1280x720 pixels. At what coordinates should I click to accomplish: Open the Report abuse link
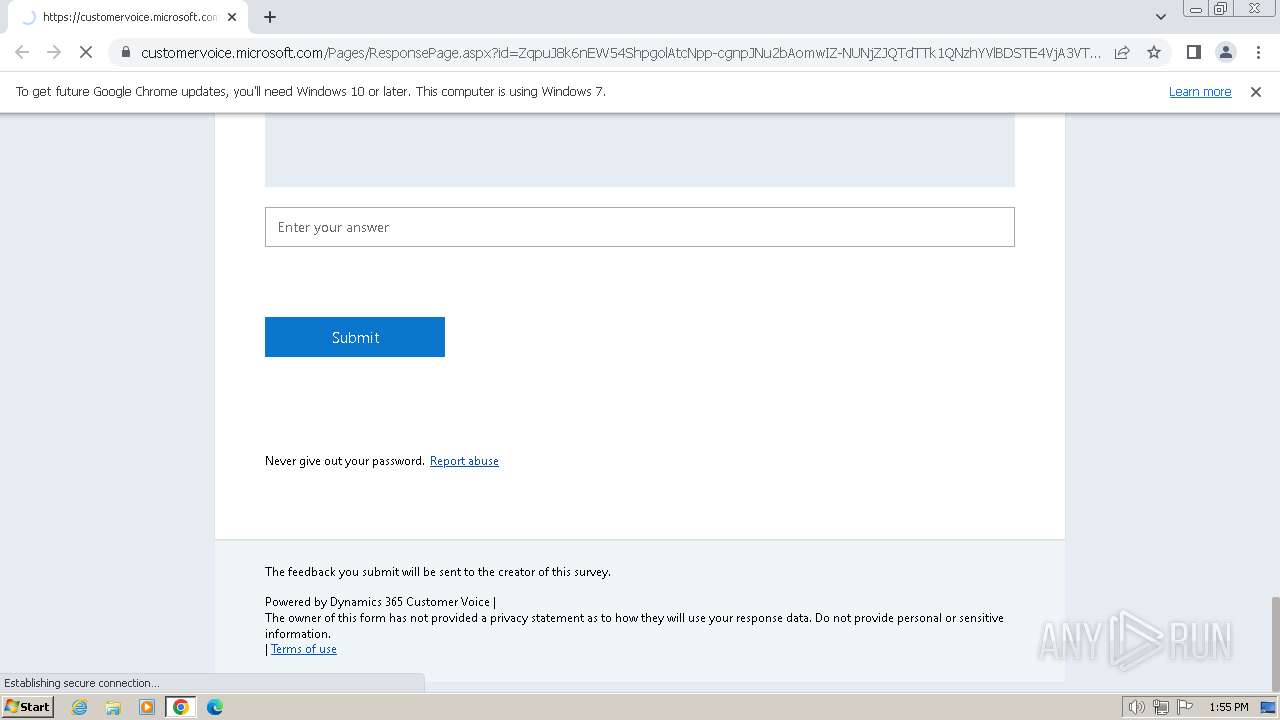[x=464, y=461]
